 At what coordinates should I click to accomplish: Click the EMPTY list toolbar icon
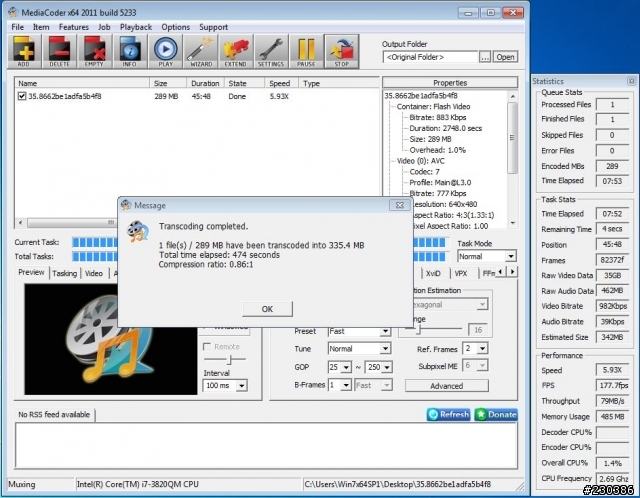click(94, 51)
